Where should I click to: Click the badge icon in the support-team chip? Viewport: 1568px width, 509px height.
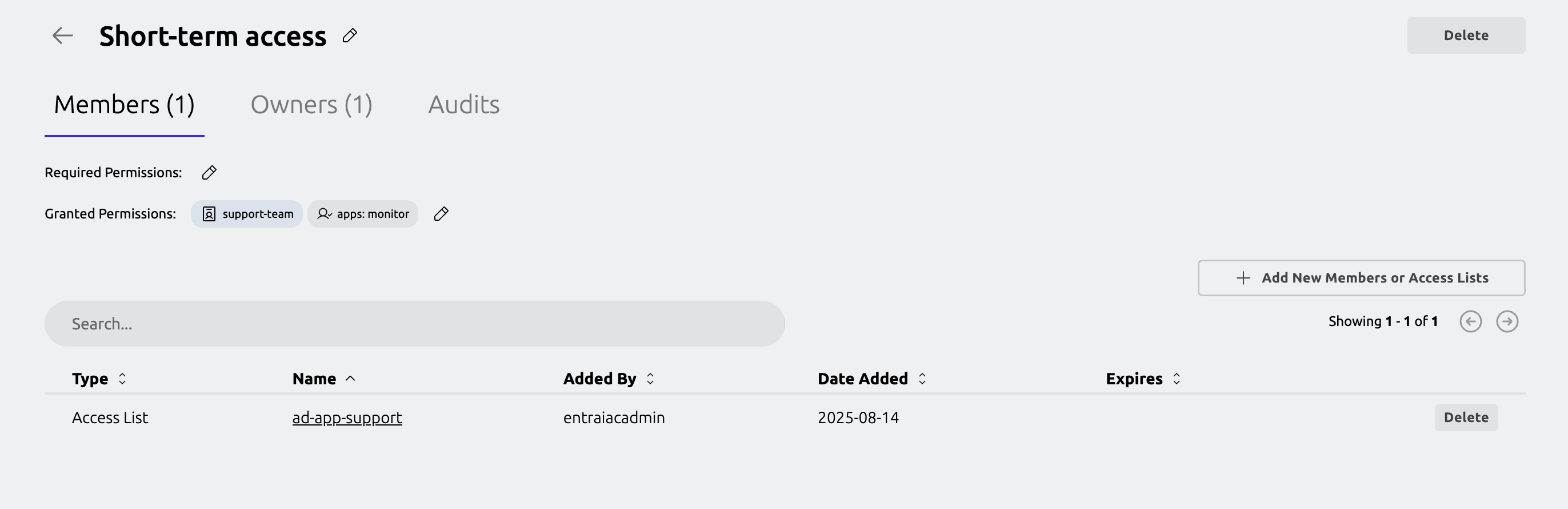208,214
